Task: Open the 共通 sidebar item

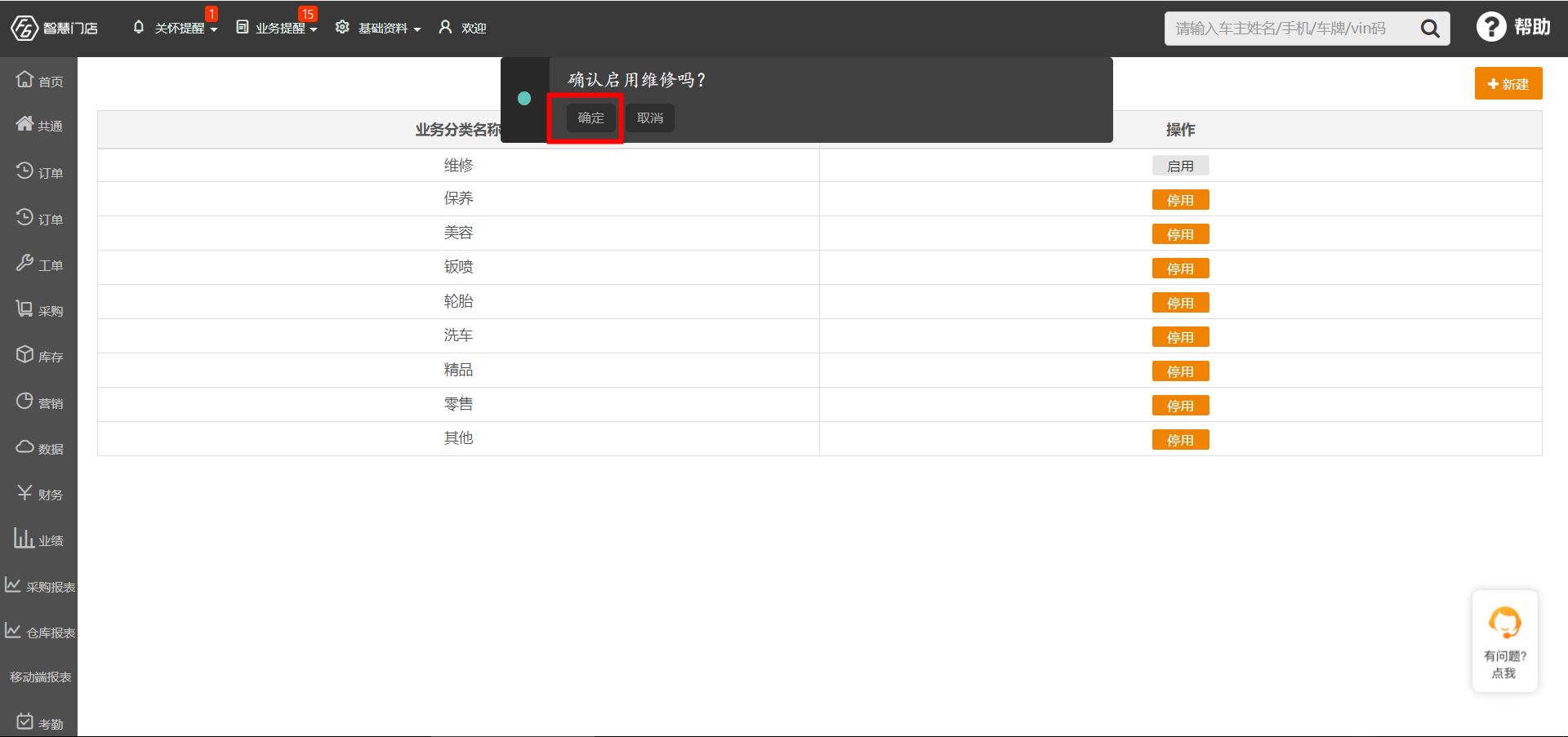Action: click(39, 125)
